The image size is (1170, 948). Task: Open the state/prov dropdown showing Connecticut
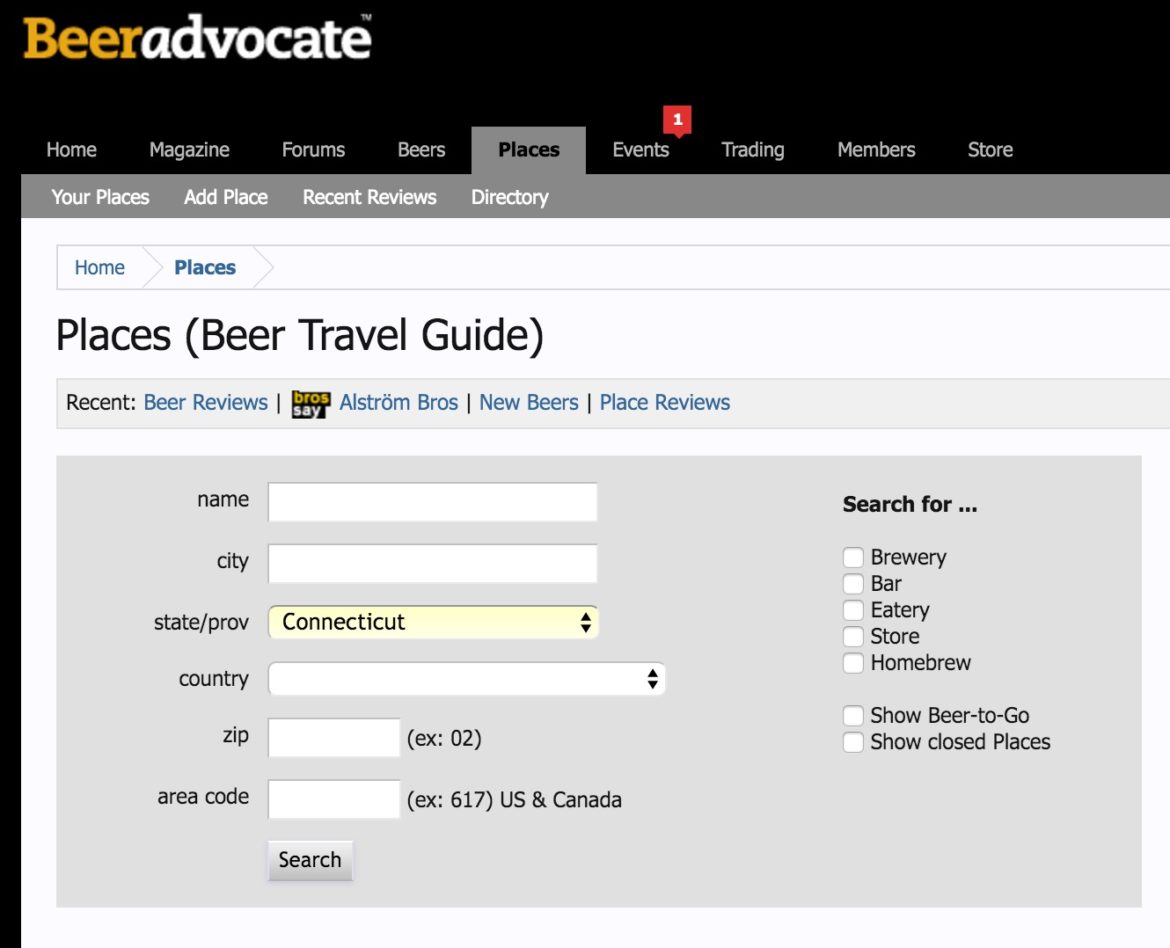tap(434, 622)
